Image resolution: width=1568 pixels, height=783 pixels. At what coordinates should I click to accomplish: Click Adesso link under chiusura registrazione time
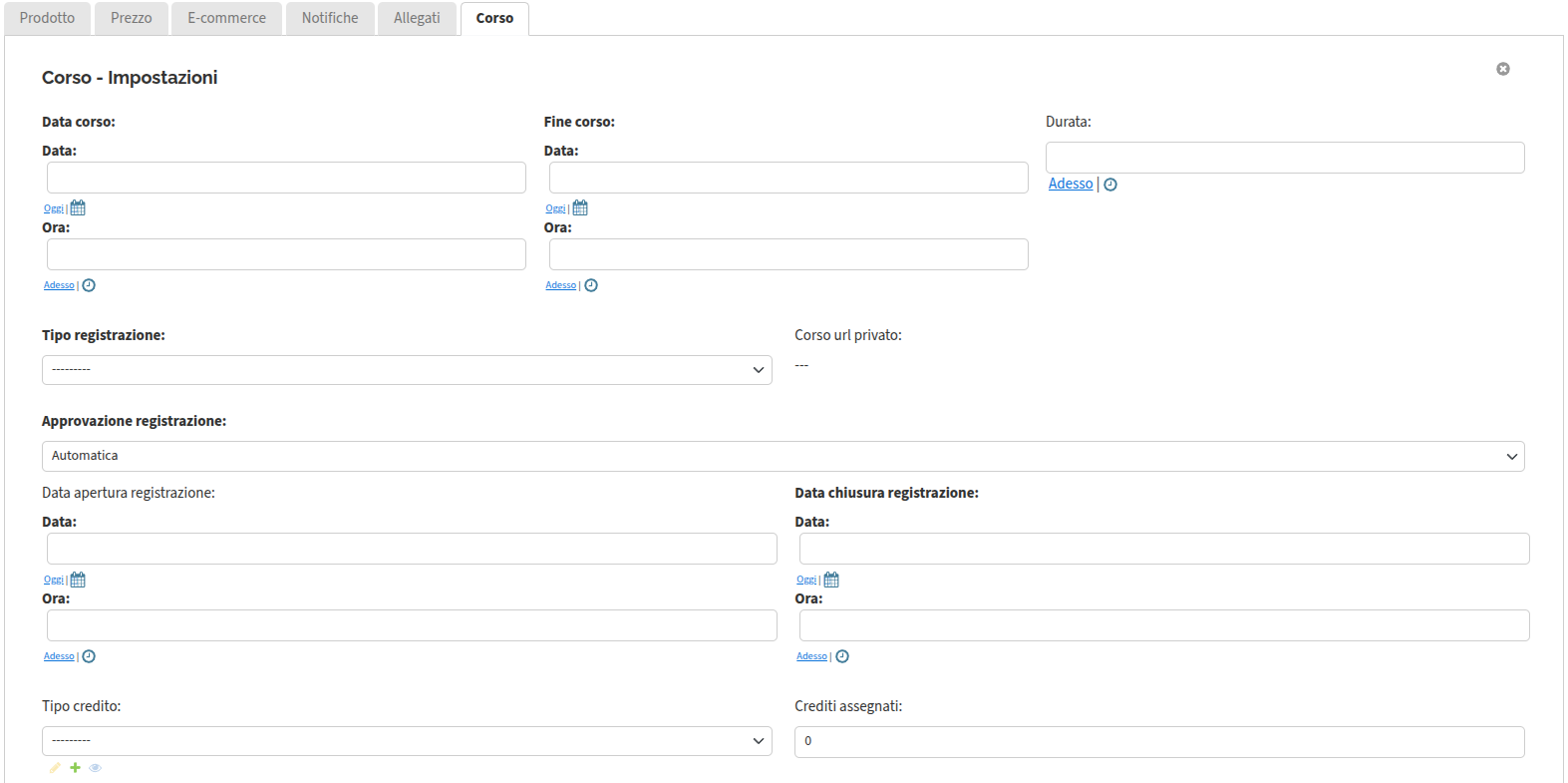point(812,656)
